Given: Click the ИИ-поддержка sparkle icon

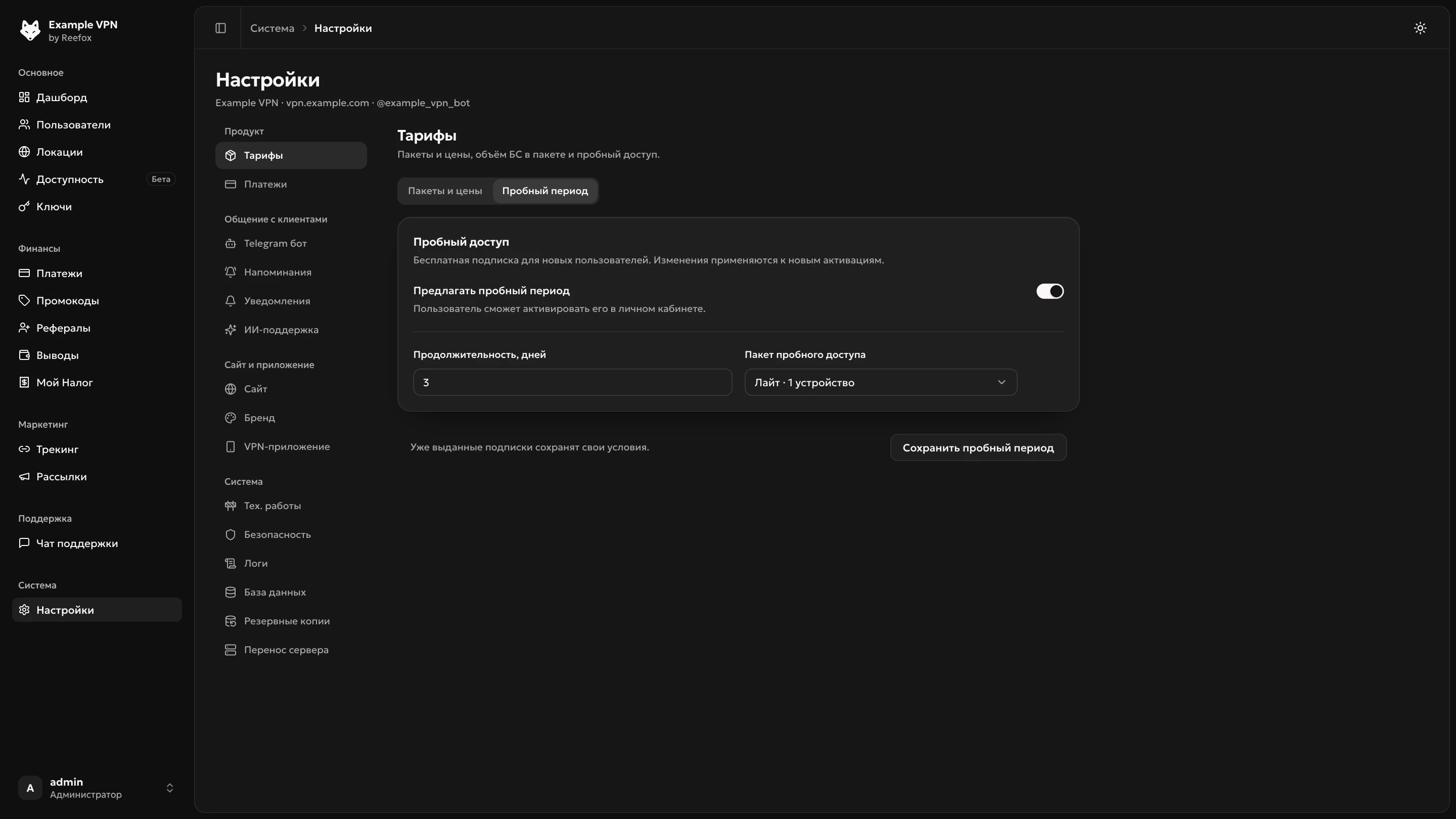Looking at the screenshot, I should (x=230, y=330).
